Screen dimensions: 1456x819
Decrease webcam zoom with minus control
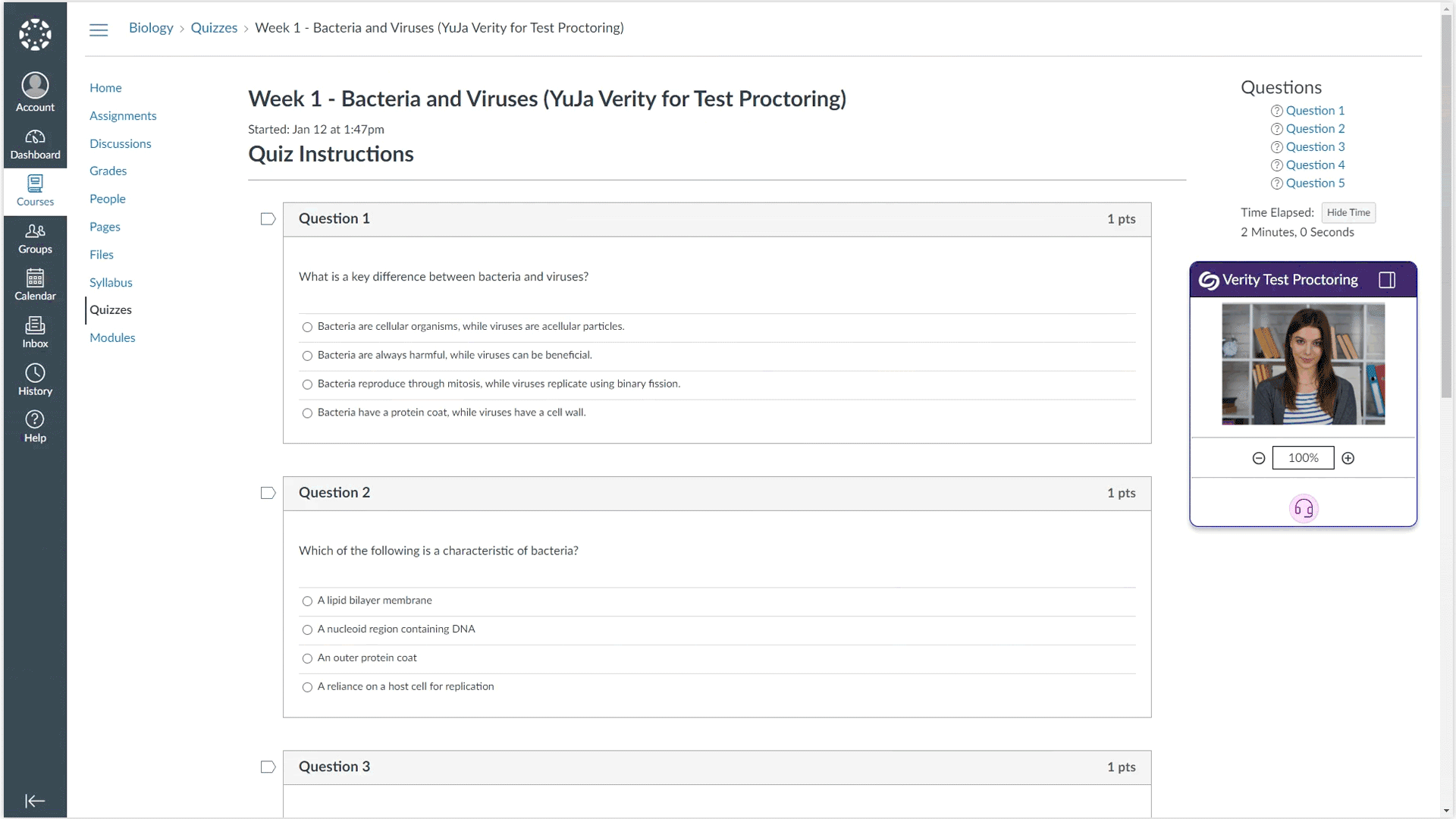click(1259, 458)
